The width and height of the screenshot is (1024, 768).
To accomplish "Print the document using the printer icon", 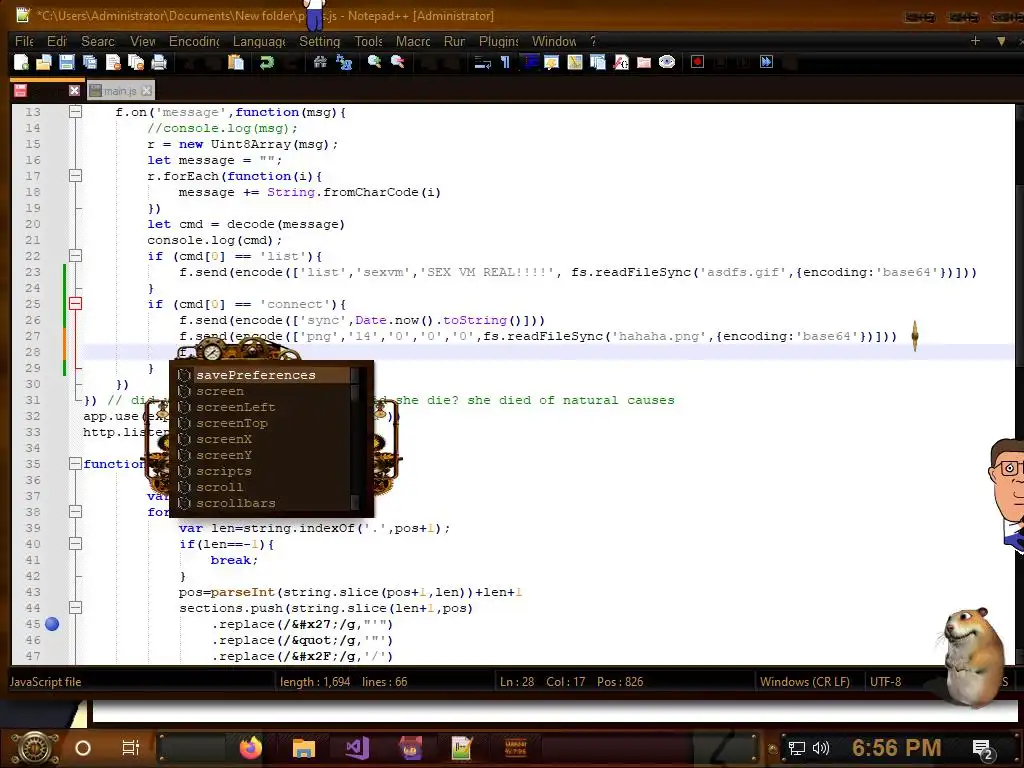I will [159, 62].
